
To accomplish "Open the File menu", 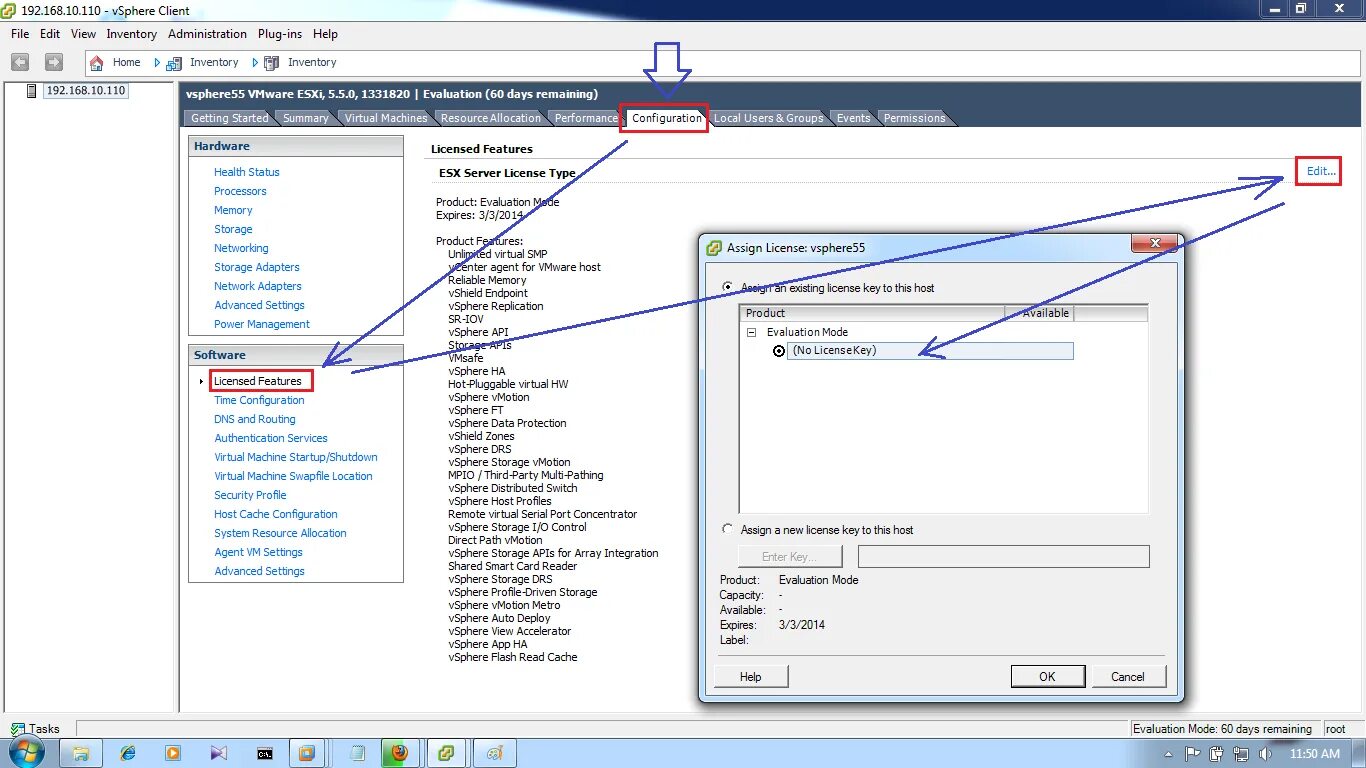I will 20,34.
